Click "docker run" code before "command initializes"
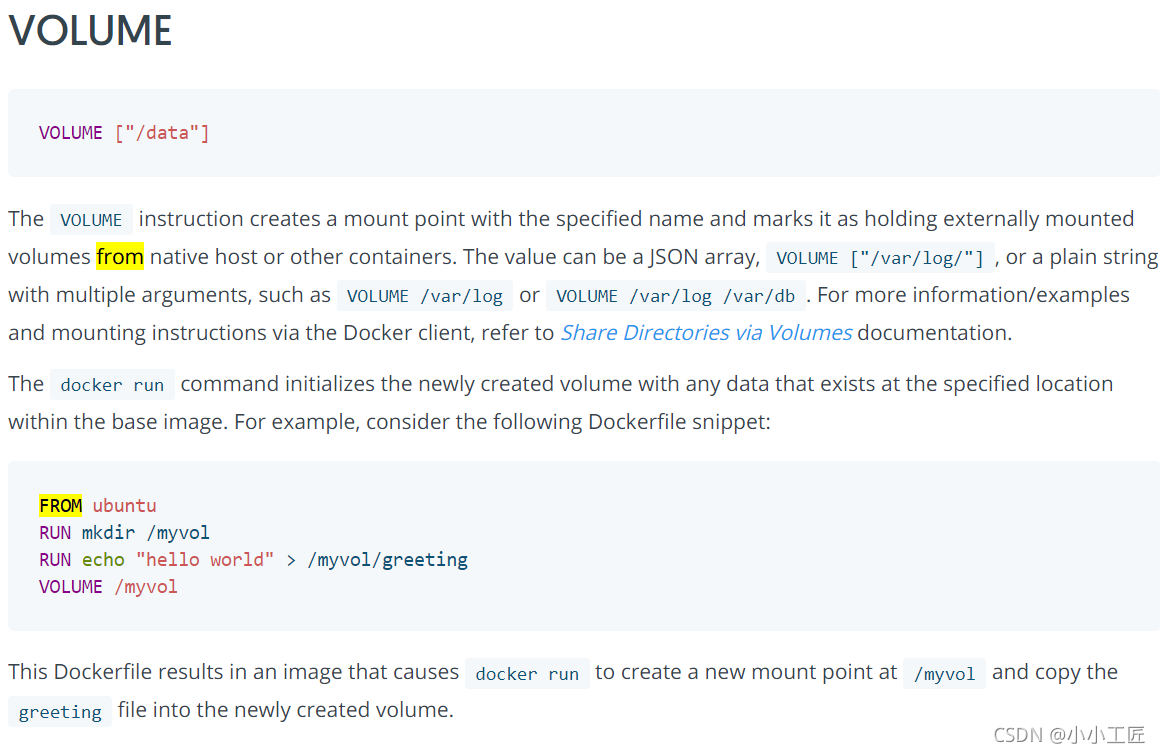The height and width of the screenshot is (753, 1160). (112, 385)
